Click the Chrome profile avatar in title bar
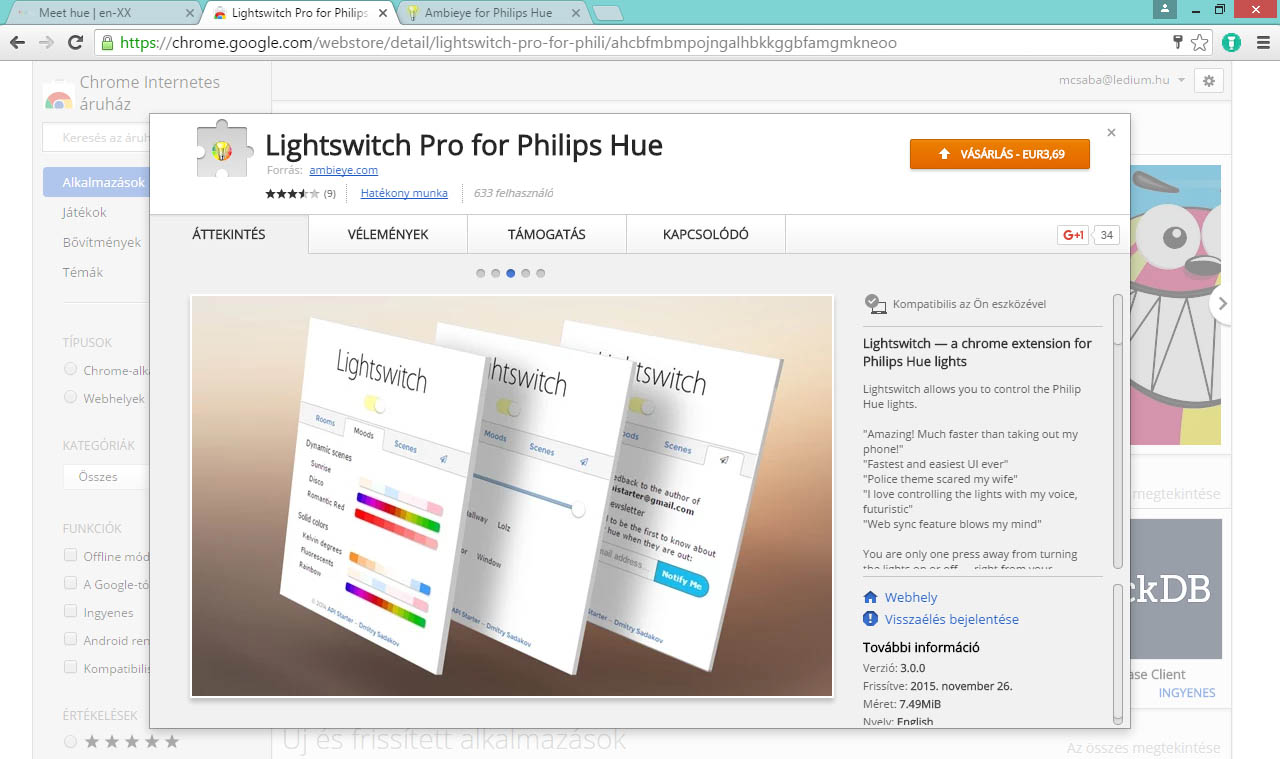1280x759 pixels. coord(1164,9)
